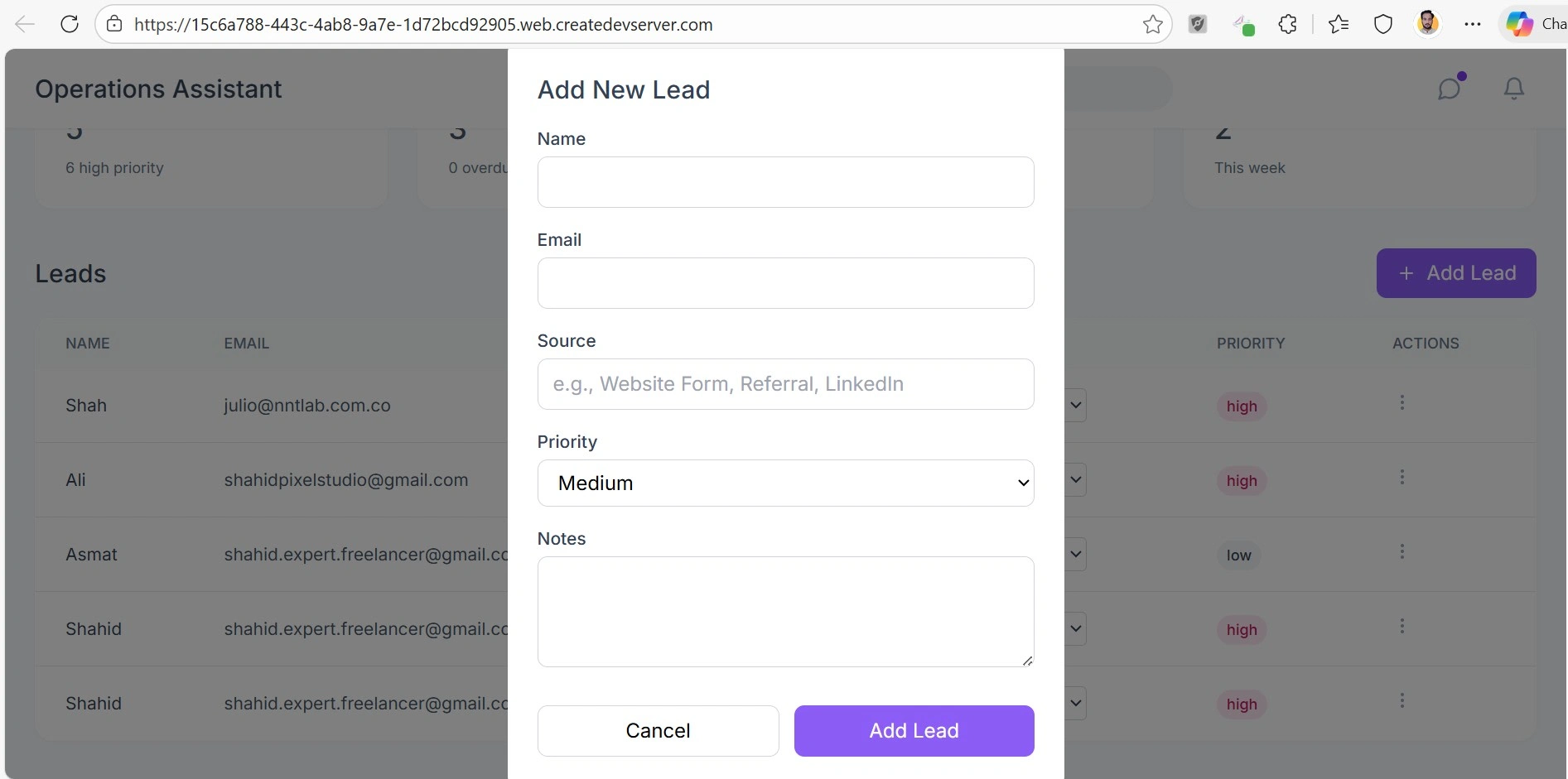Open the chat messages icon
This screenshot has height=779, width=1568.
tap(1450, 88)
